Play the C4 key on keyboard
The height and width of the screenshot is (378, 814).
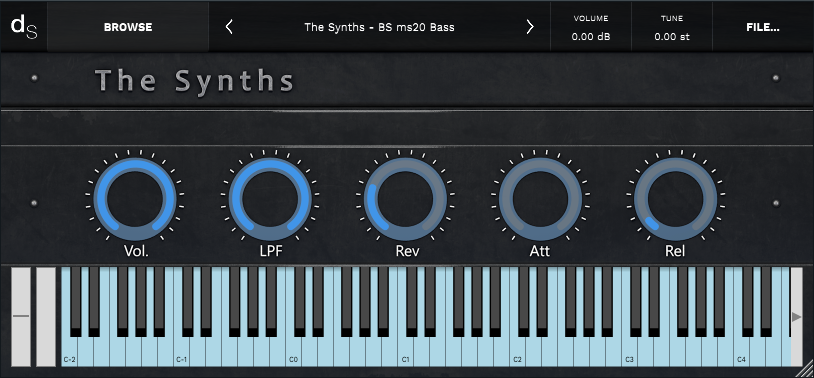741,352
